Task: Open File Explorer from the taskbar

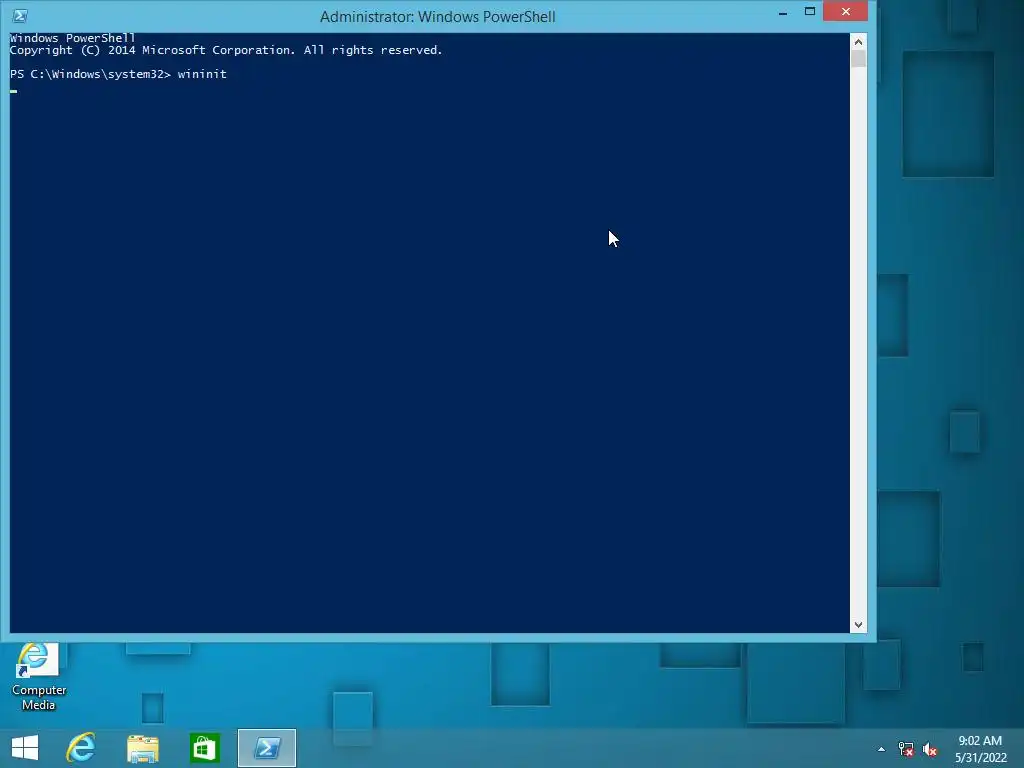Action: (x=143, y=748)
